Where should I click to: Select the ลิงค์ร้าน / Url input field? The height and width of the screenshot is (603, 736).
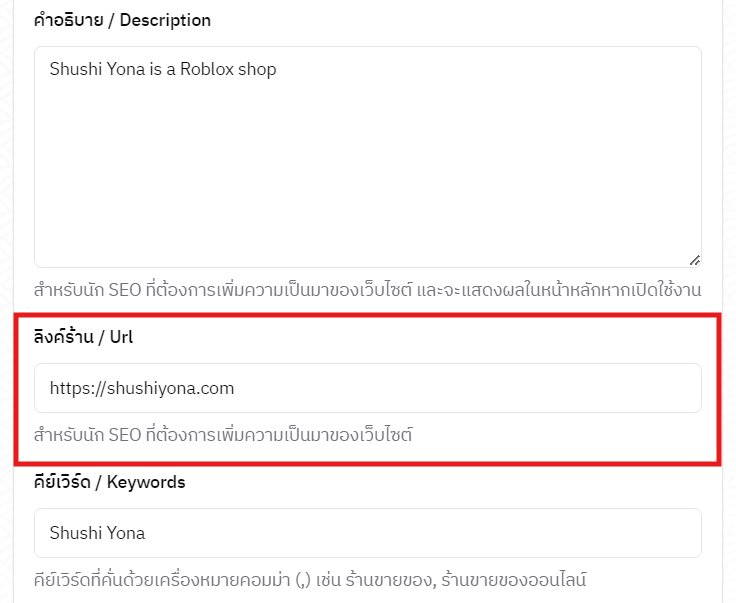pos(367,388)
